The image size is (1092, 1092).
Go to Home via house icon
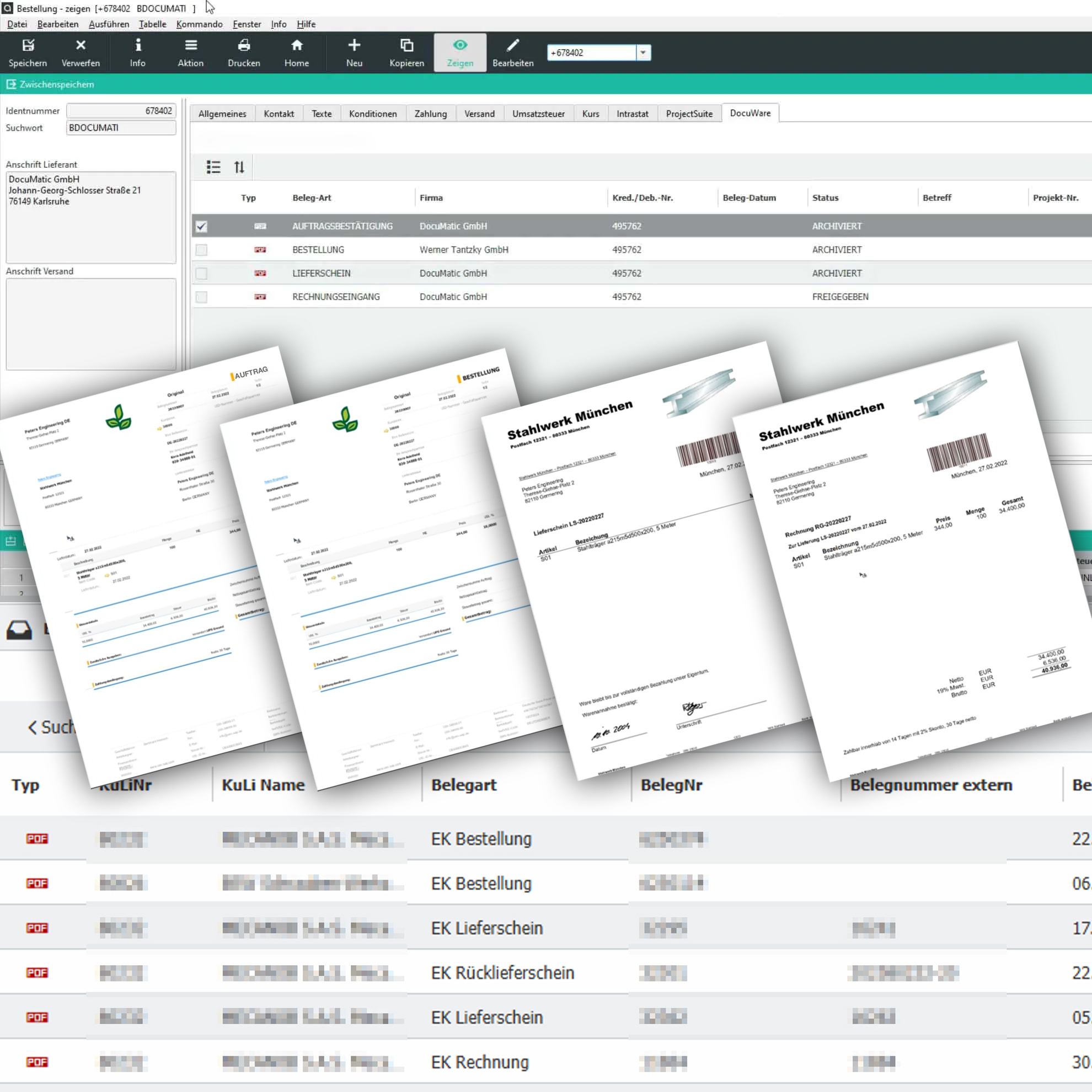(296, 46)
